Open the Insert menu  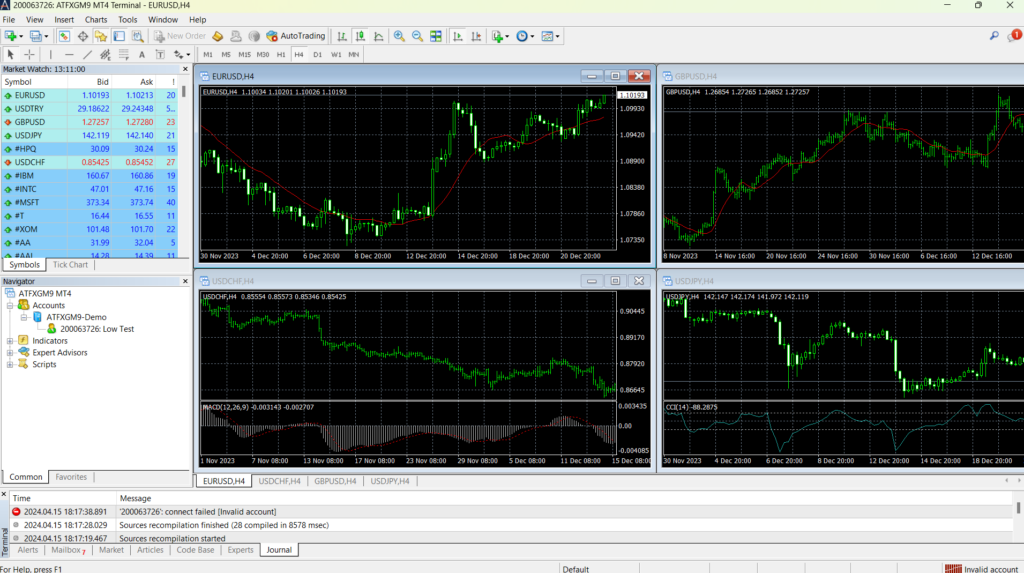click(64, 20)
